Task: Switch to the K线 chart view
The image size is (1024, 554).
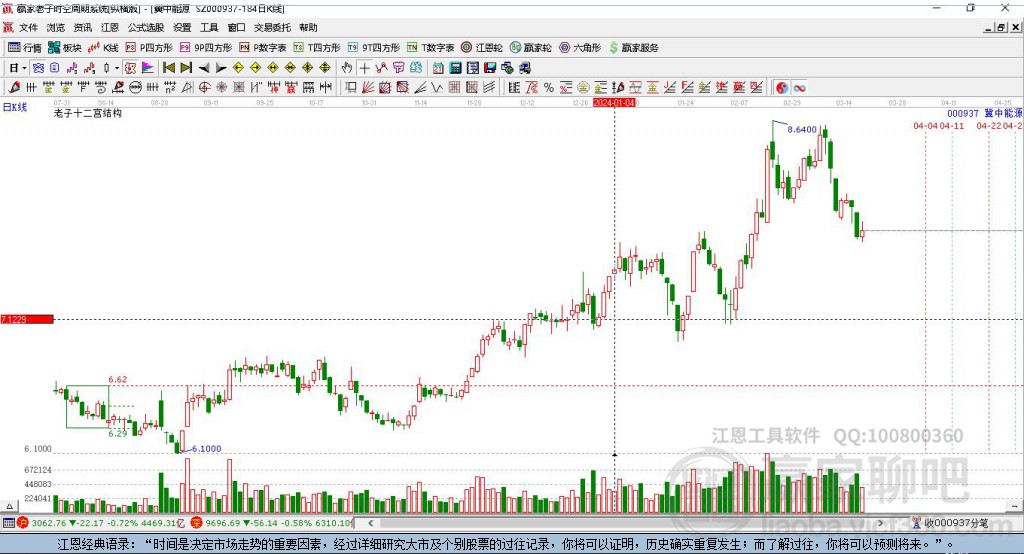Action: point(103,48)
